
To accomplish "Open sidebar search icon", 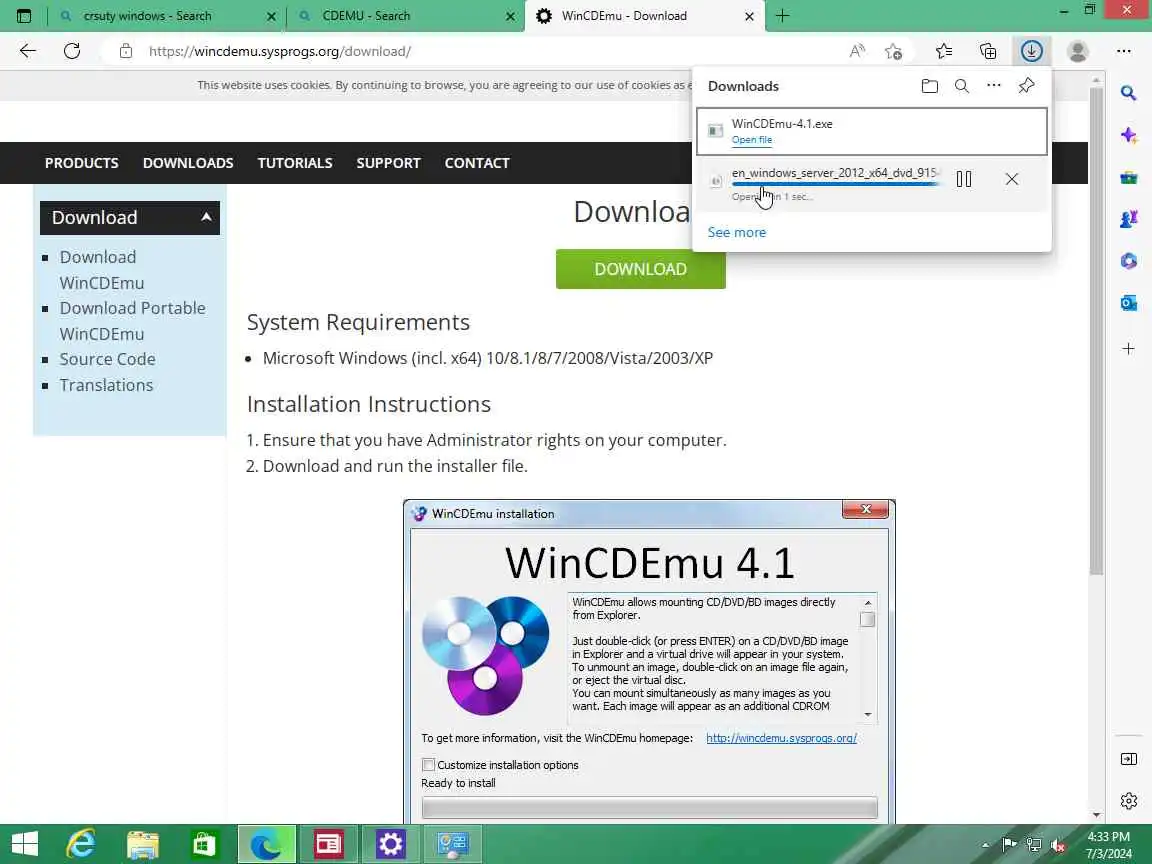I will coord(1128,93).
